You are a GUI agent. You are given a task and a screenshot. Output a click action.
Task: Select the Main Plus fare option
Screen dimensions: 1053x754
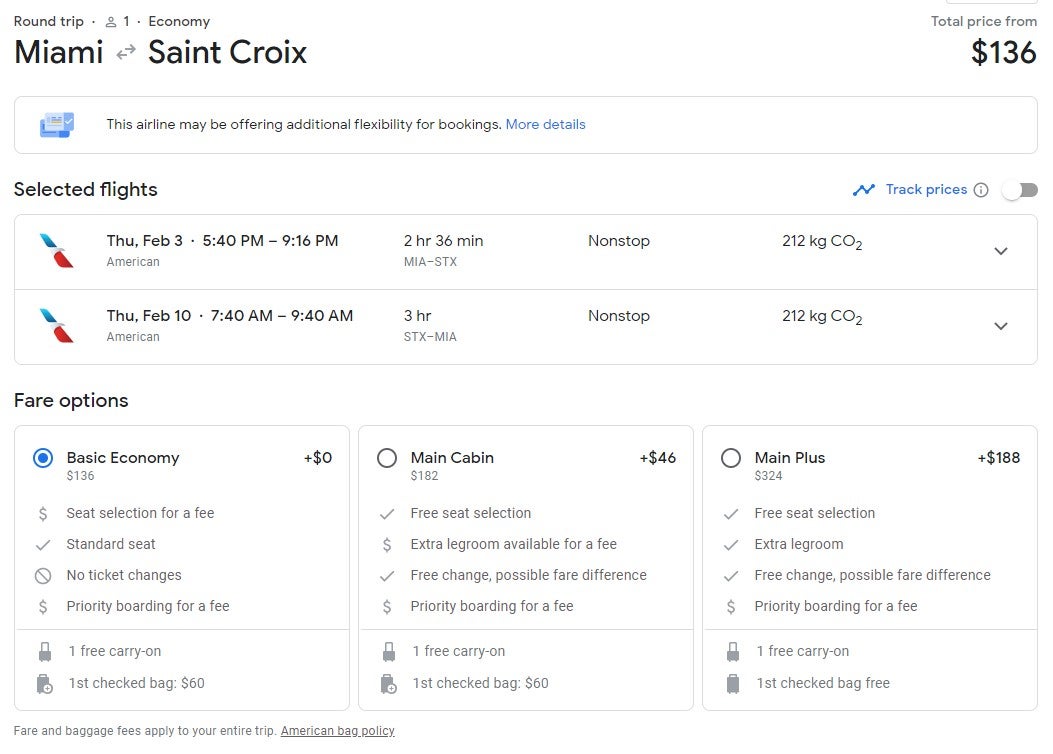731,458
